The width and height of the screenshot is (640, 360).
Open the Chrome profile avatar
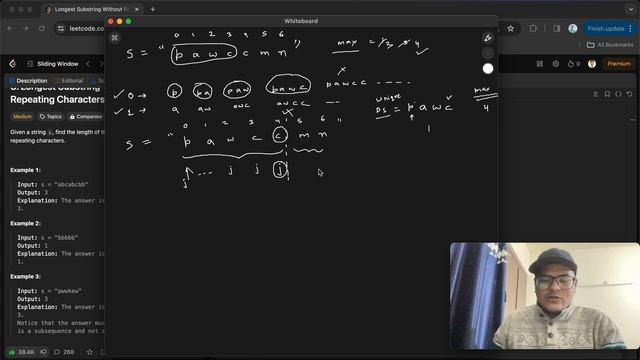(573, 29)
